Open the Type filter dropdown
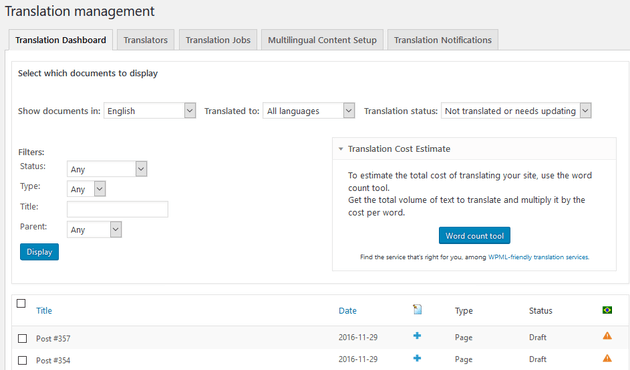Screen dimensions: 630x370 coord(86,189)
